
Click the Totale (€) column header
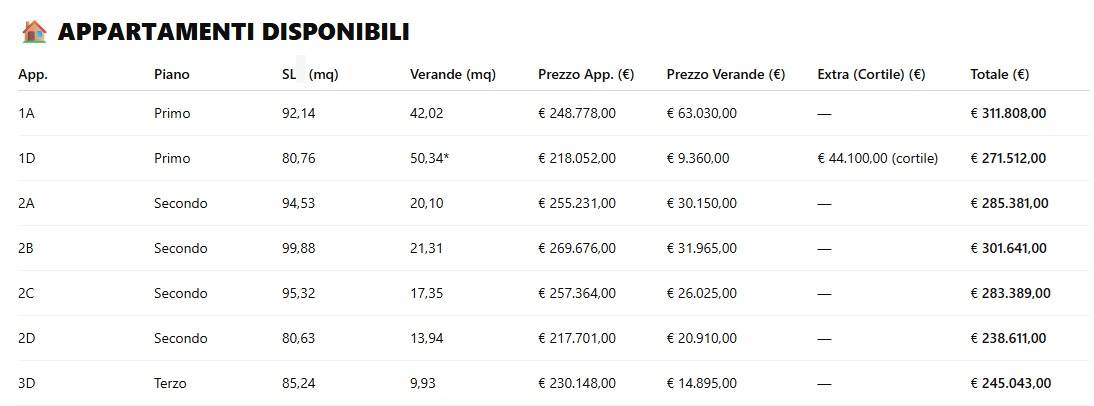tap(999, 74)
